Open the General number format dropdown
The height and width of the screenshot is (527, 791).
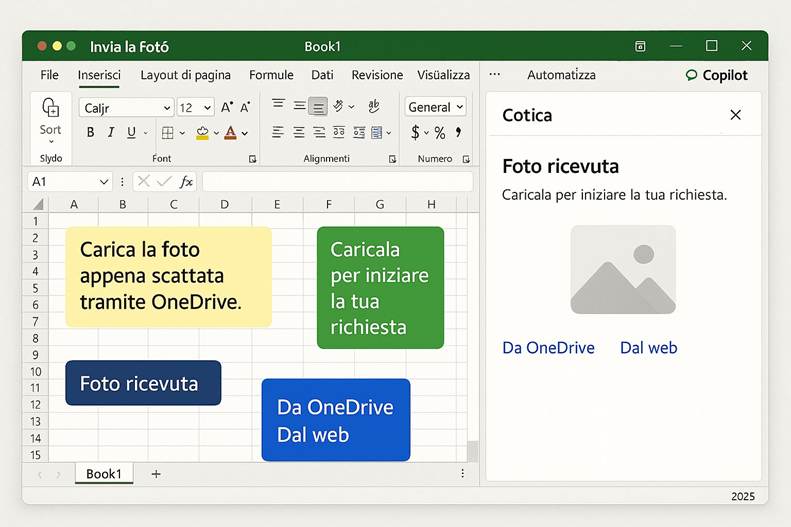[x=435, y=107]
